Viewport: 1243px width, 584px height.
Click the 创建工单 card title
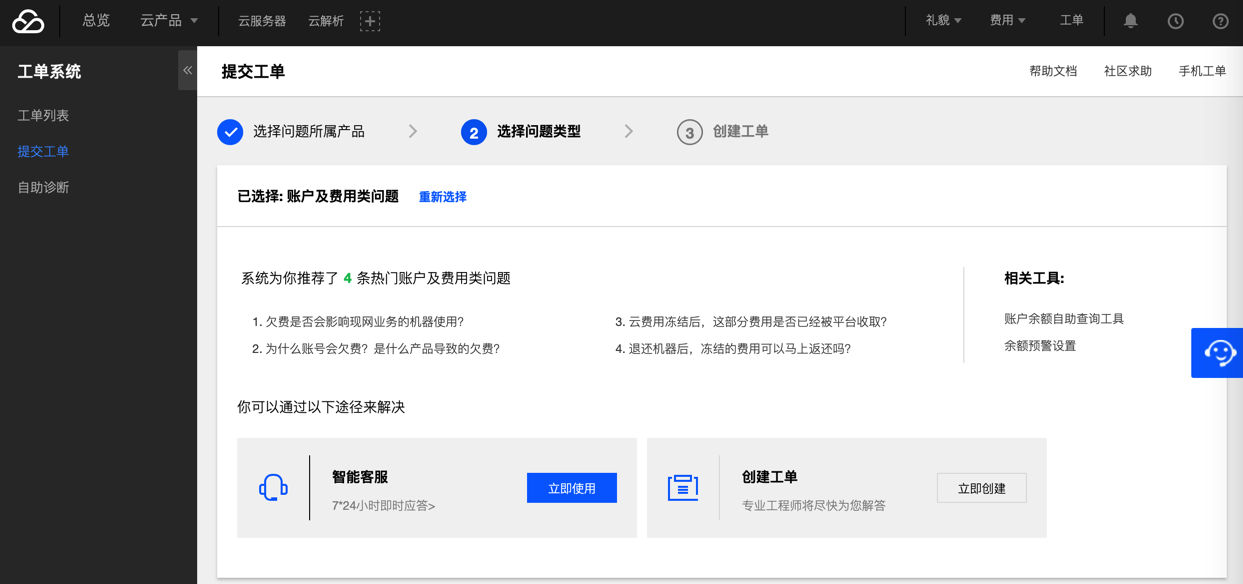click(770, 477)
